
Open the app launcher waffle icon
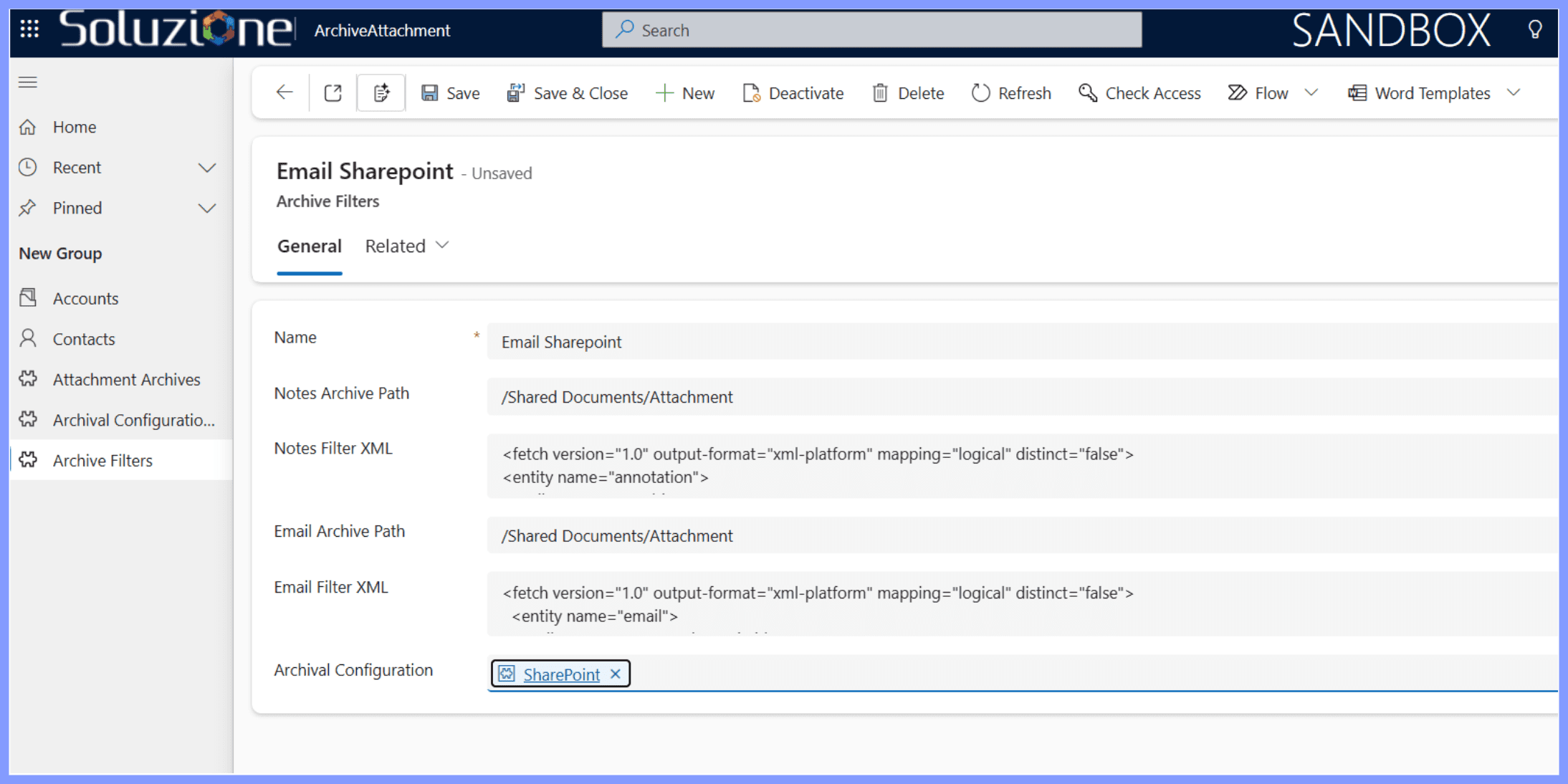[29, 29]
